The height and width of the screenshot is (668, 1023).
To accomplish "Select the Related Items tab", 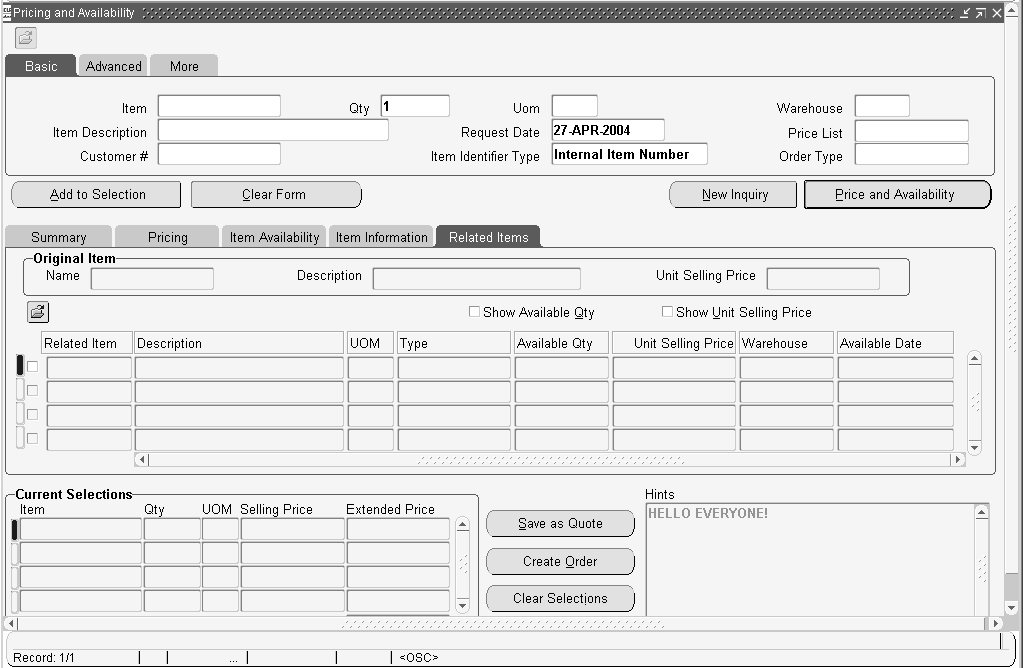I will tap(489, 237).
